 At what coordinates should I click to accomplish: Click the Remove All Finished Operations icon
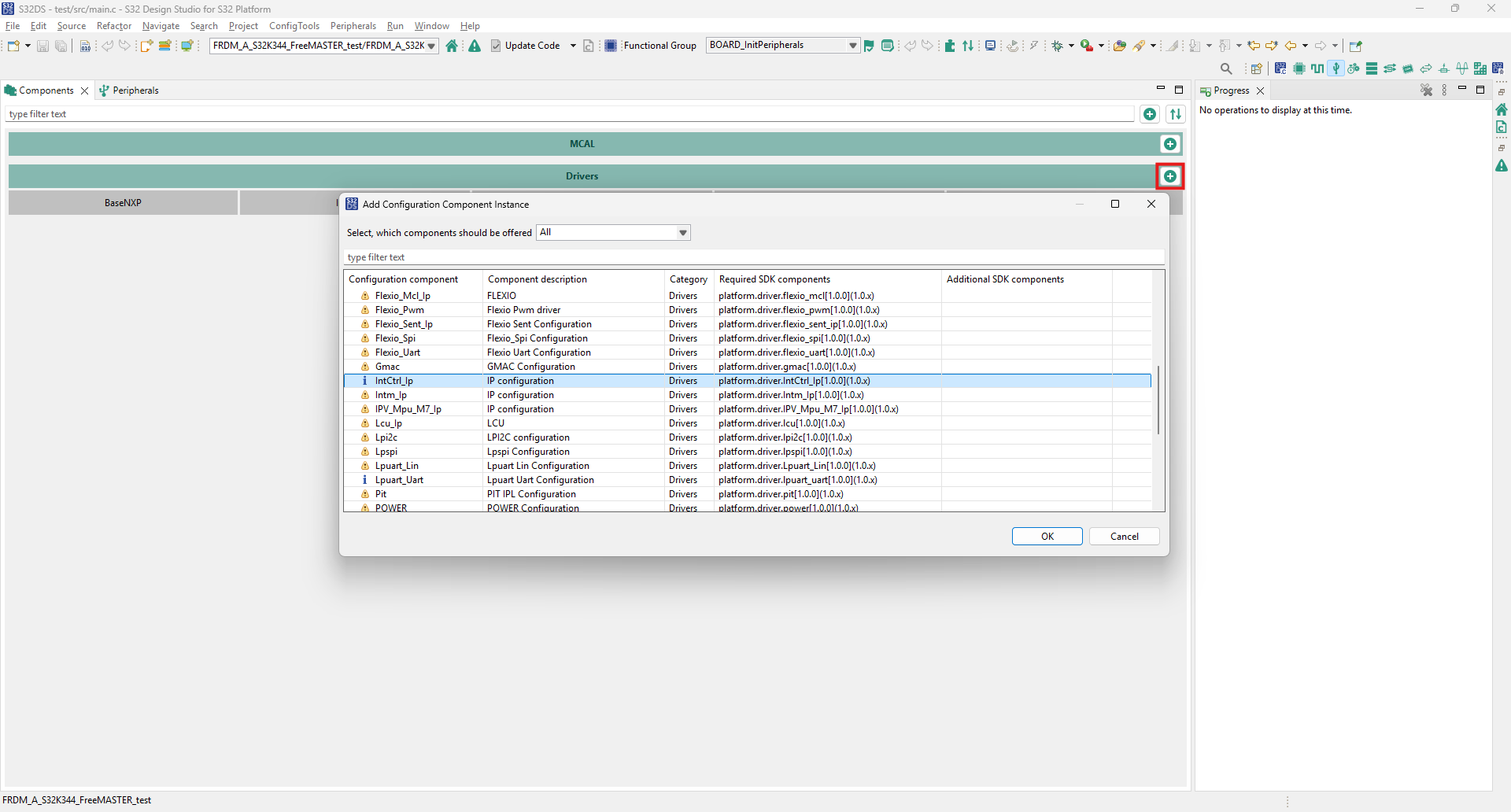(1426, 90)
